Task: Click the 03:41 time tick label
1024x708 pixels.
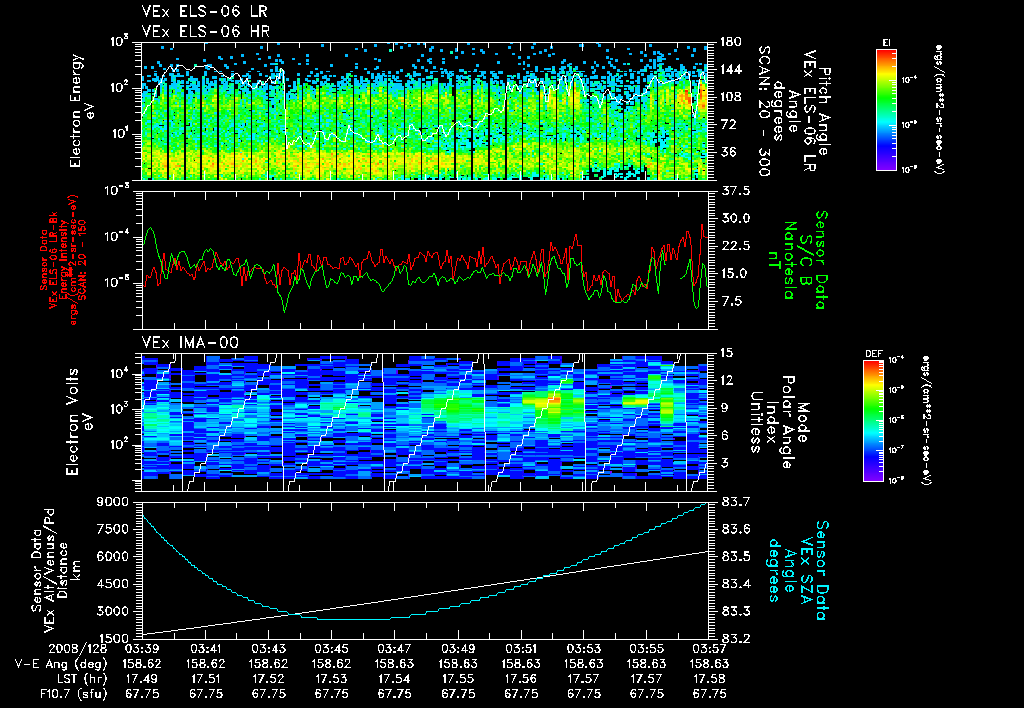Action: (205, 649)
